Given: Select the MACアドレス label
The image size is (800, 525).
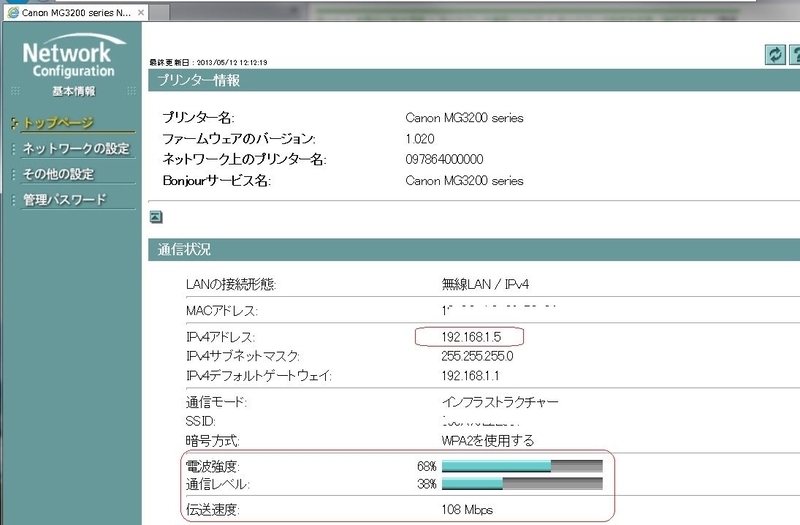Looking at the screenshot, I should 222,311.
